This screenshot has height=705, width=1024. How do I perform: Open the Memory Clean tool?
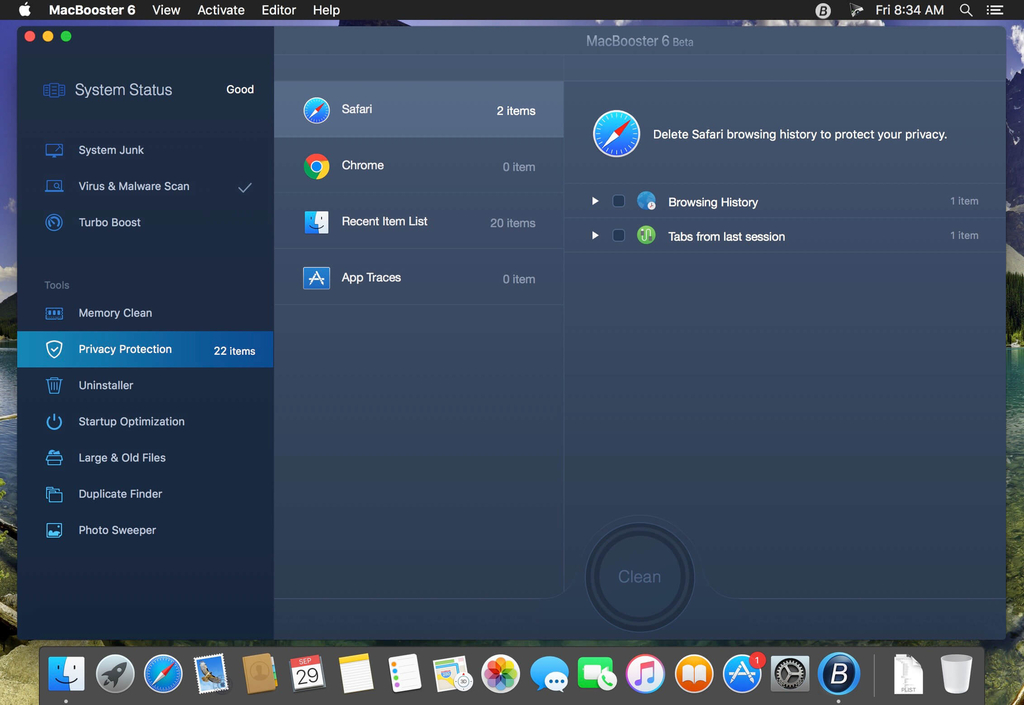click(x=115, y=313)
